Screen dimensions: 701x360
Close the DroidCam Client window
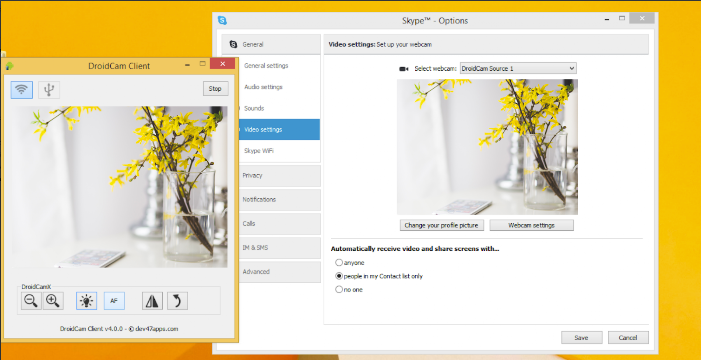click(x=222, y=64)
